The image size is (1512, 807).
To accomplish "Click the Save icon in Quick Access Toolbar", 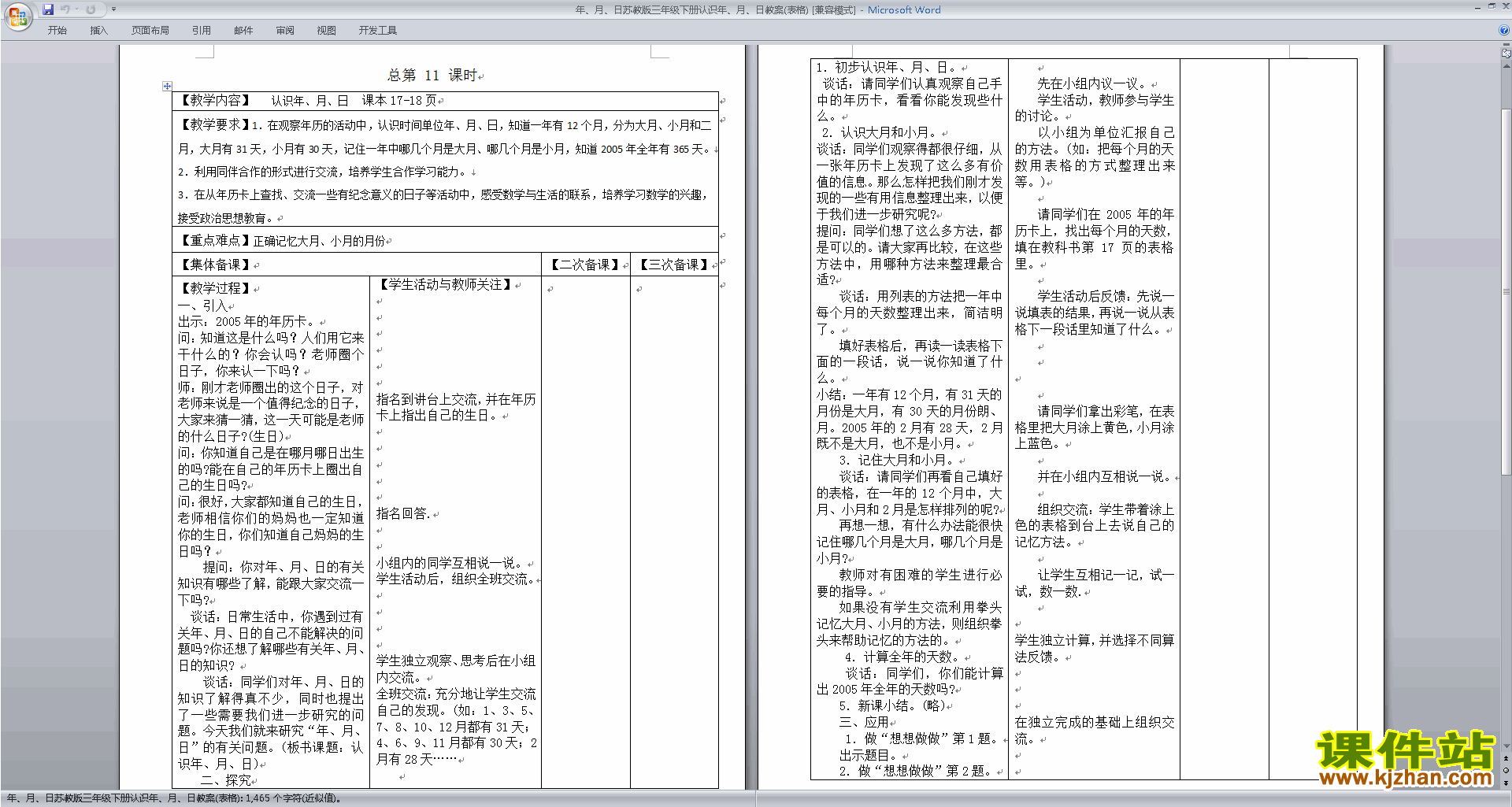I will coord(48,9).
